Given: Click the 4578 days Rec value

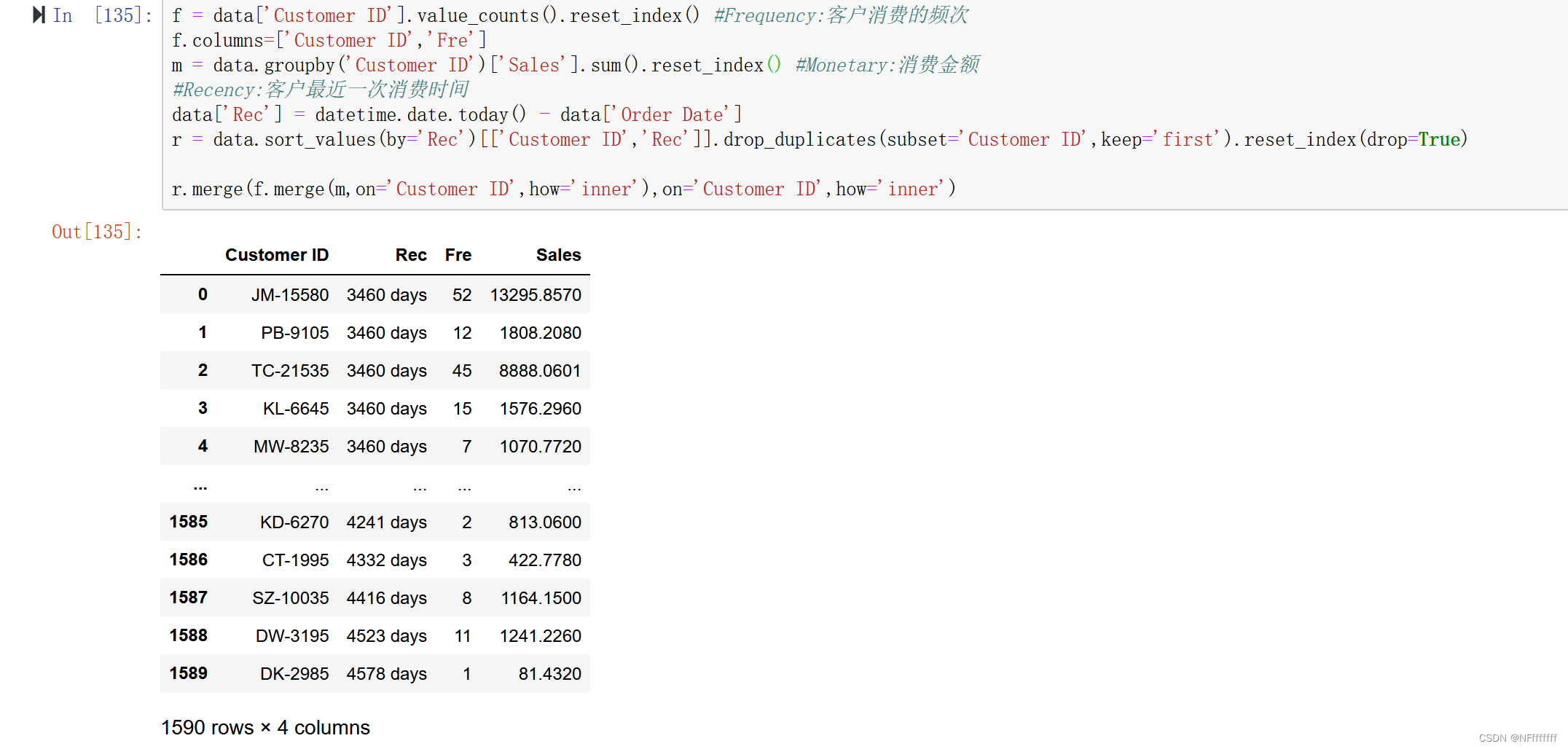Looking at the screenshot, I should (387, 674).
